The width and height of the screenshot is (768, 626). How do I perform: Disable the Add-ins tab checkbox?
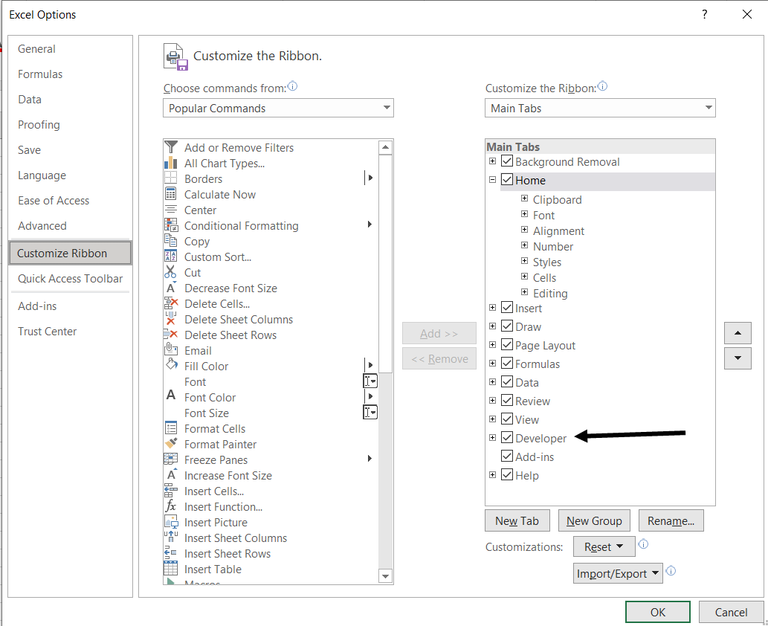coord(507,456)
